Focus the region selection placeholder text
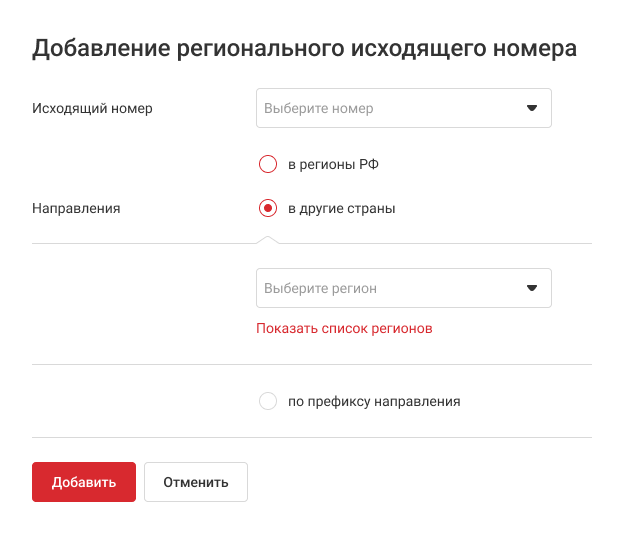 click(320, 288)
